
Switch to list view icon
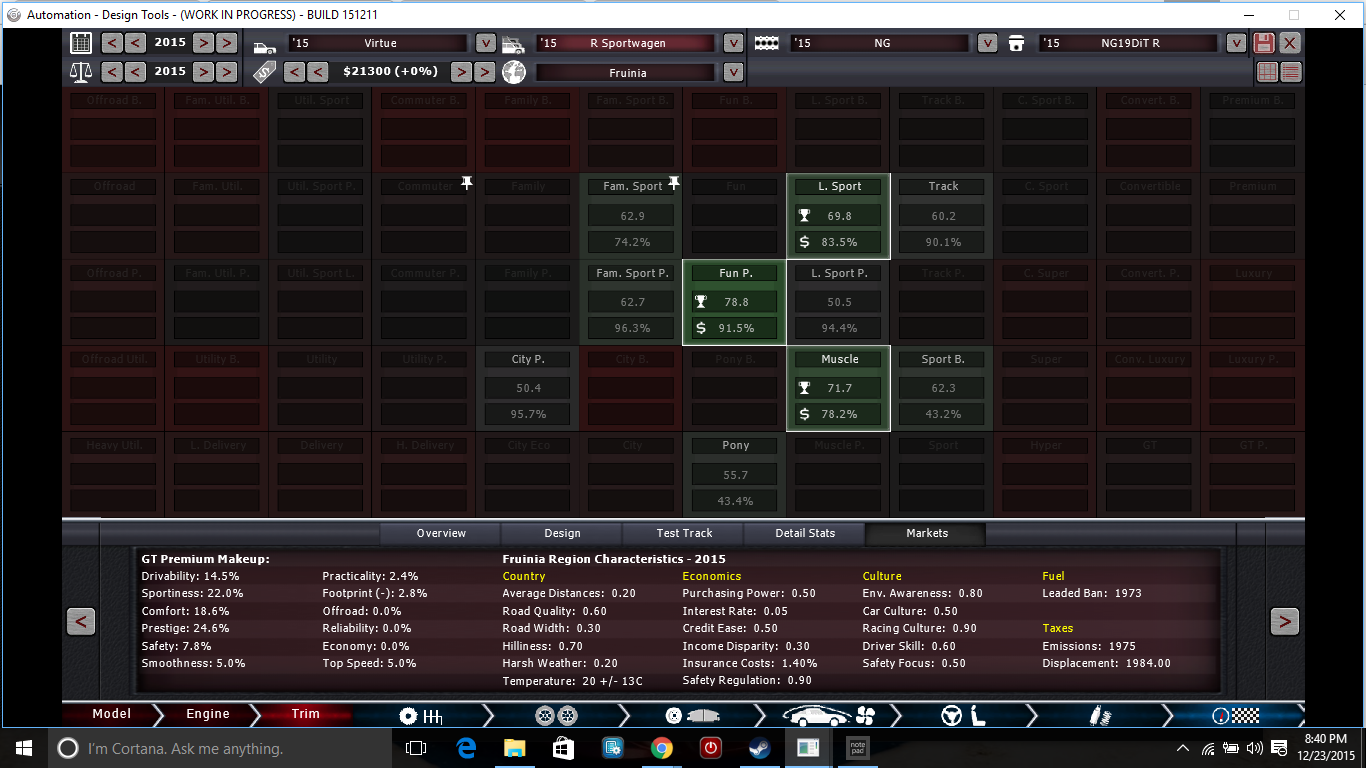1291,72
